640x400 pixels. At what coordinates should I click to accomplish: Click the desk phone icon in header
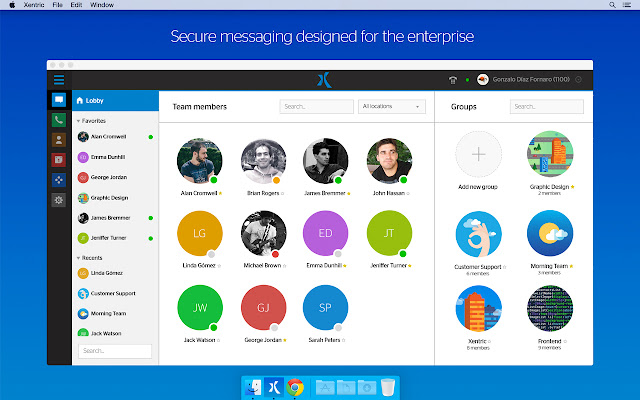[x=452, y=80]
